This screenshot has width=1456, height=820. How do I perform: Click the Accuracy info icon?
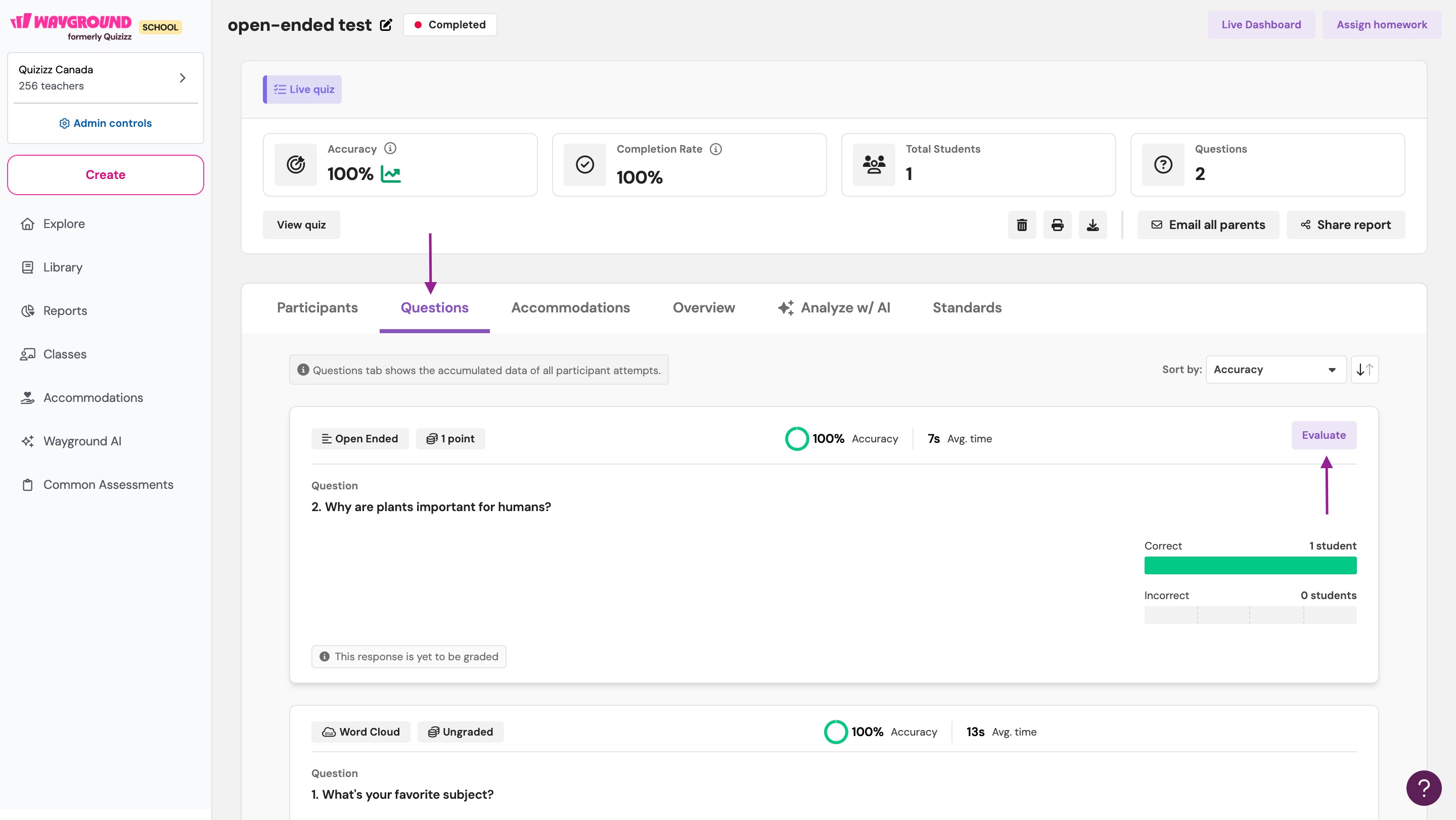point(390,148)
